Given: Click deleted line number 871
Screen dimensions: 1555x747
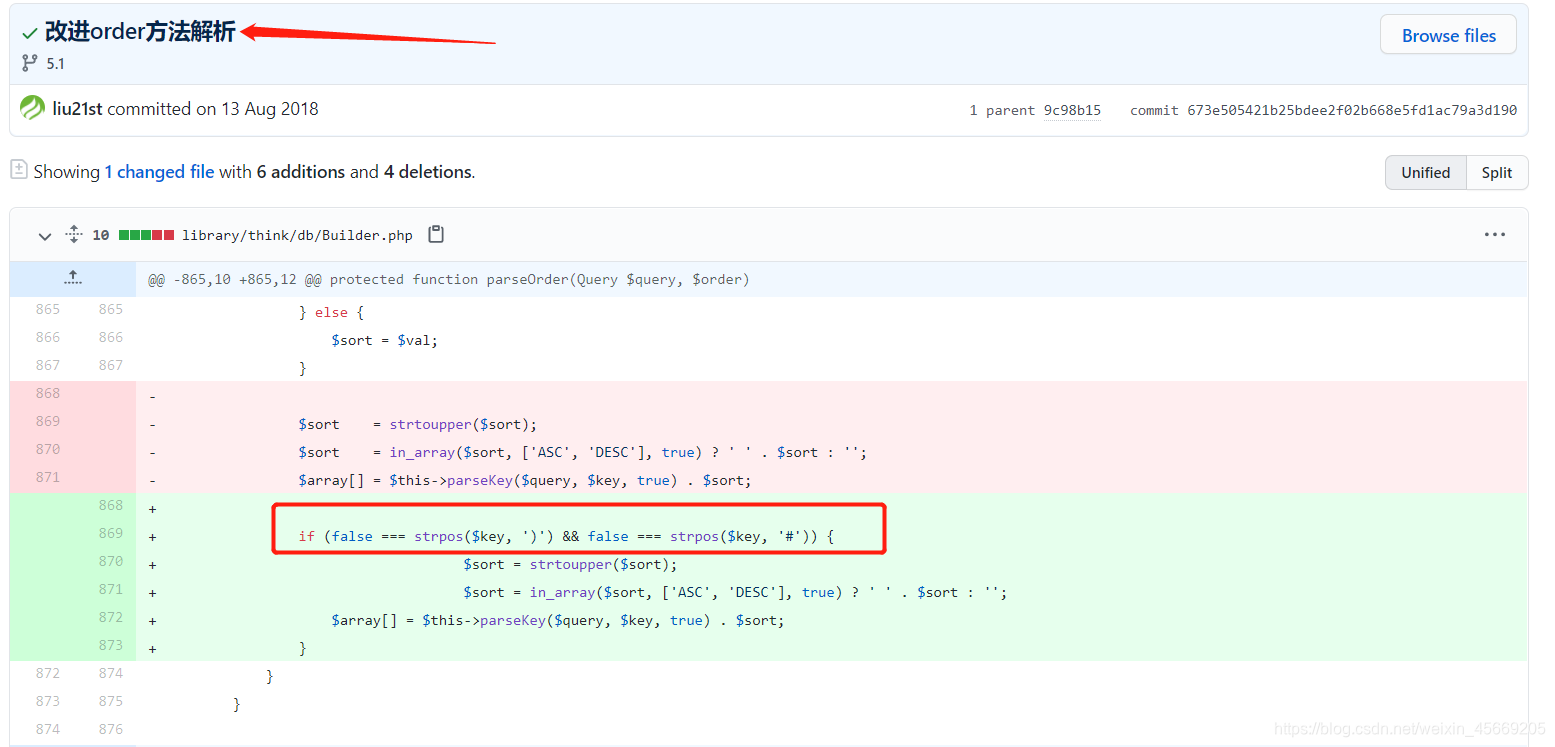Looking at the screenshot, I should coord(48,477).
